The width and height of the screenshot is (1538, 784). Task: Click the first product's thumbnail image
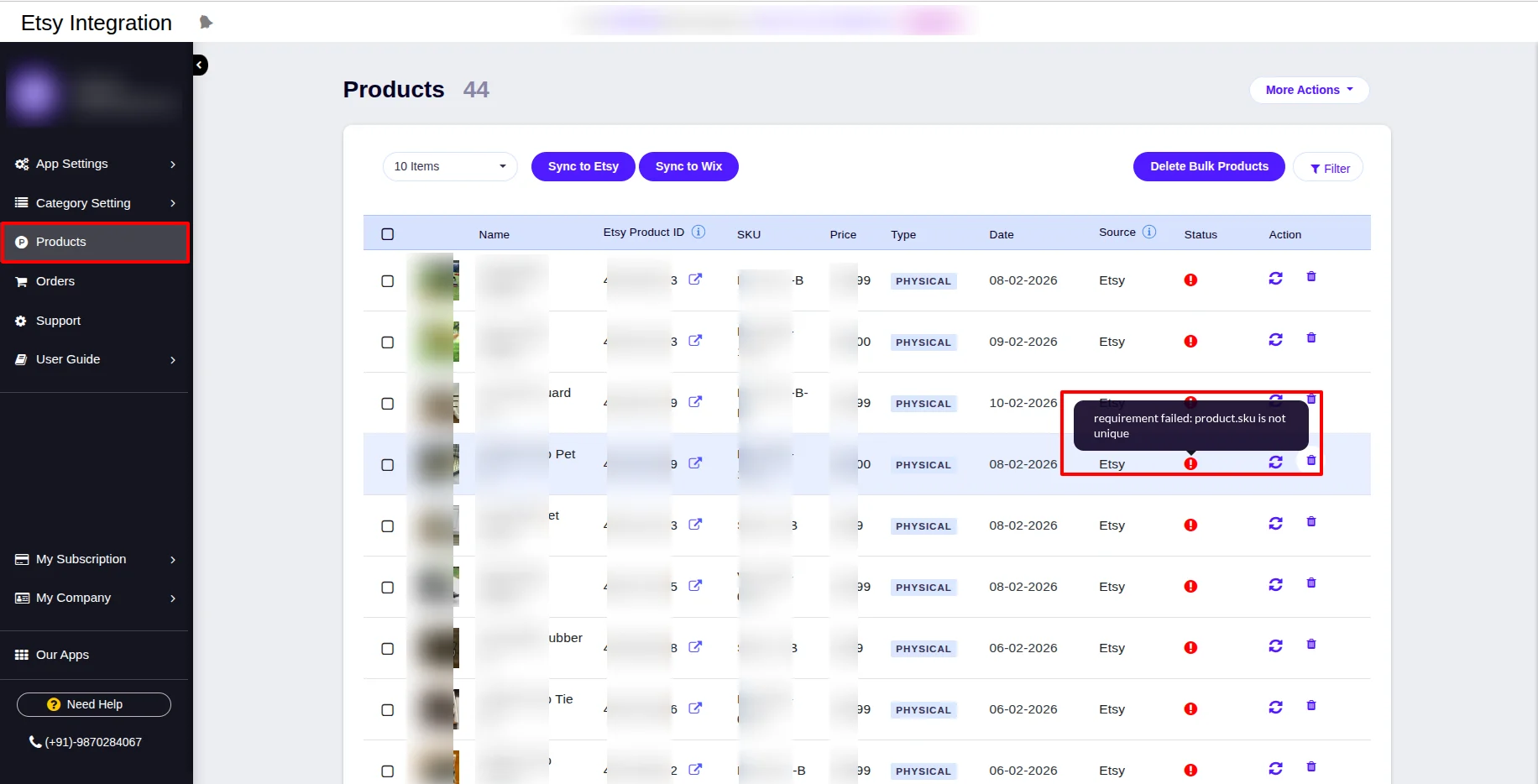tap(434, 280)
